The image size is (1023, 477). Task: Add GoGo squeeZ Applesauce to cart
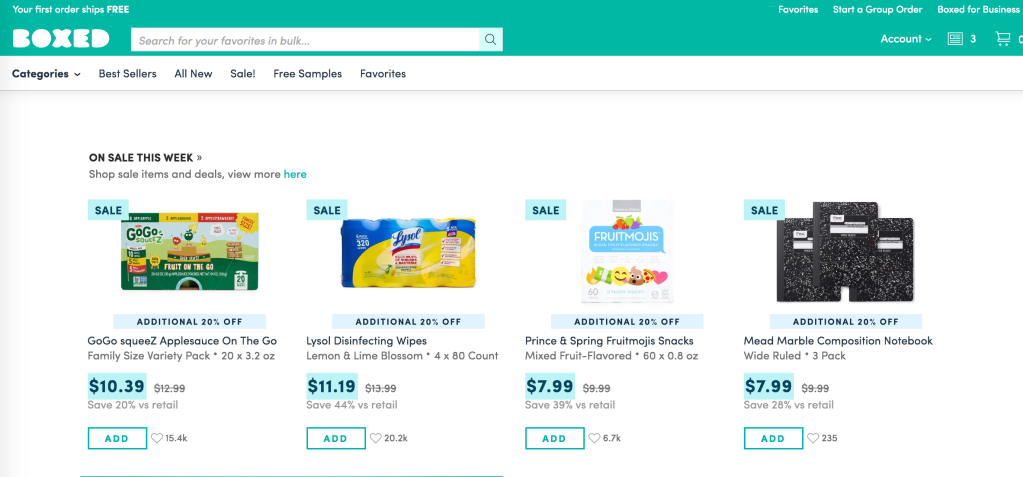click(x=117, y=438)
